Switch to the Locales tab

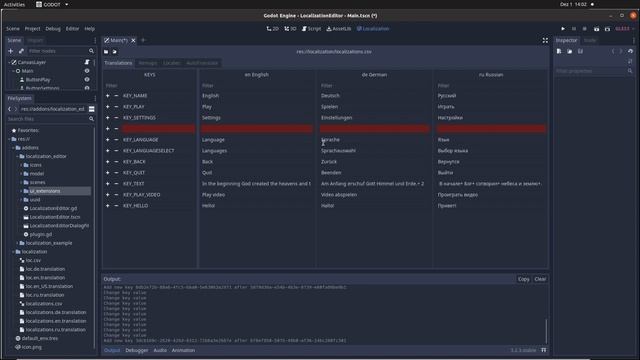click(171, 63)
